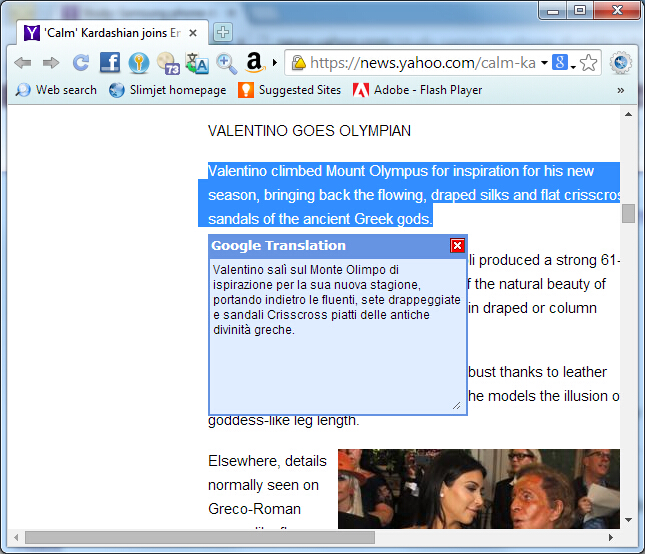645x554 pixels.
Task: Open the Google search engine selector dropdown
Action: [563, 63]
